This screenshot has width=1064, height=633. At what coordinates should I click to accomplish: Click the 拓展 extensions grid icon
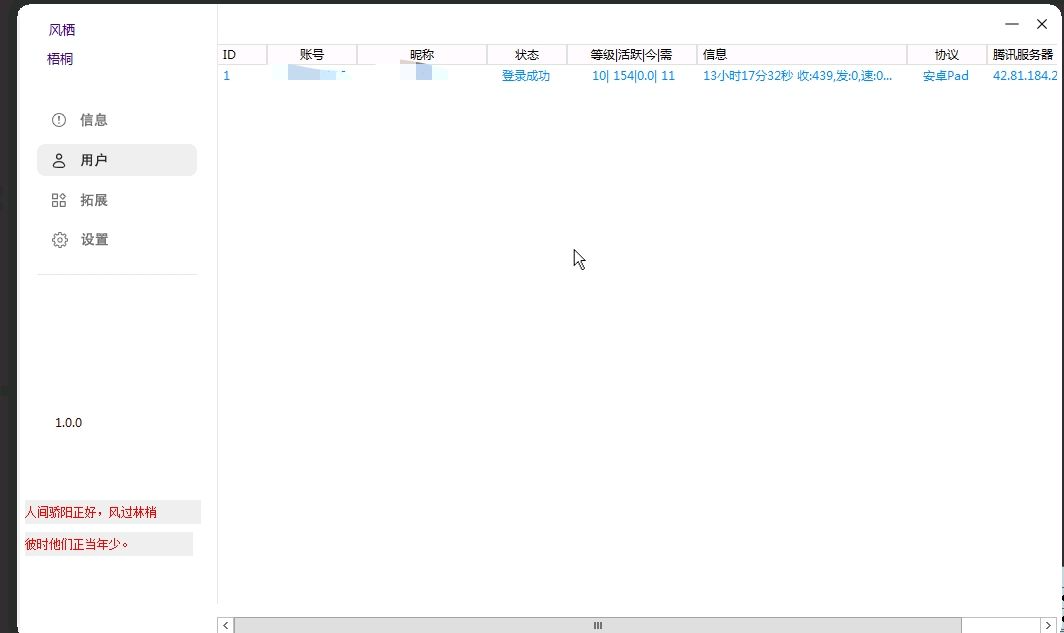coord(59,200)
